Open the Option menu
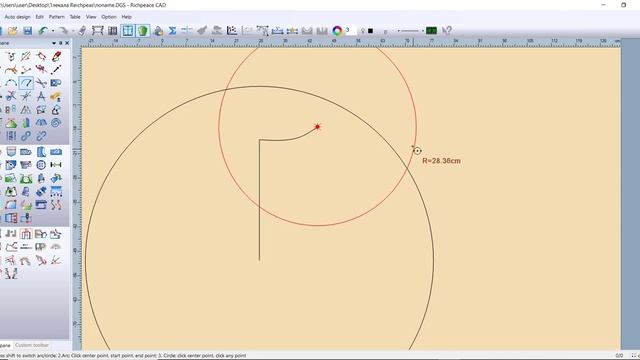The image size is (640, 360). click(x=109, y=17)
